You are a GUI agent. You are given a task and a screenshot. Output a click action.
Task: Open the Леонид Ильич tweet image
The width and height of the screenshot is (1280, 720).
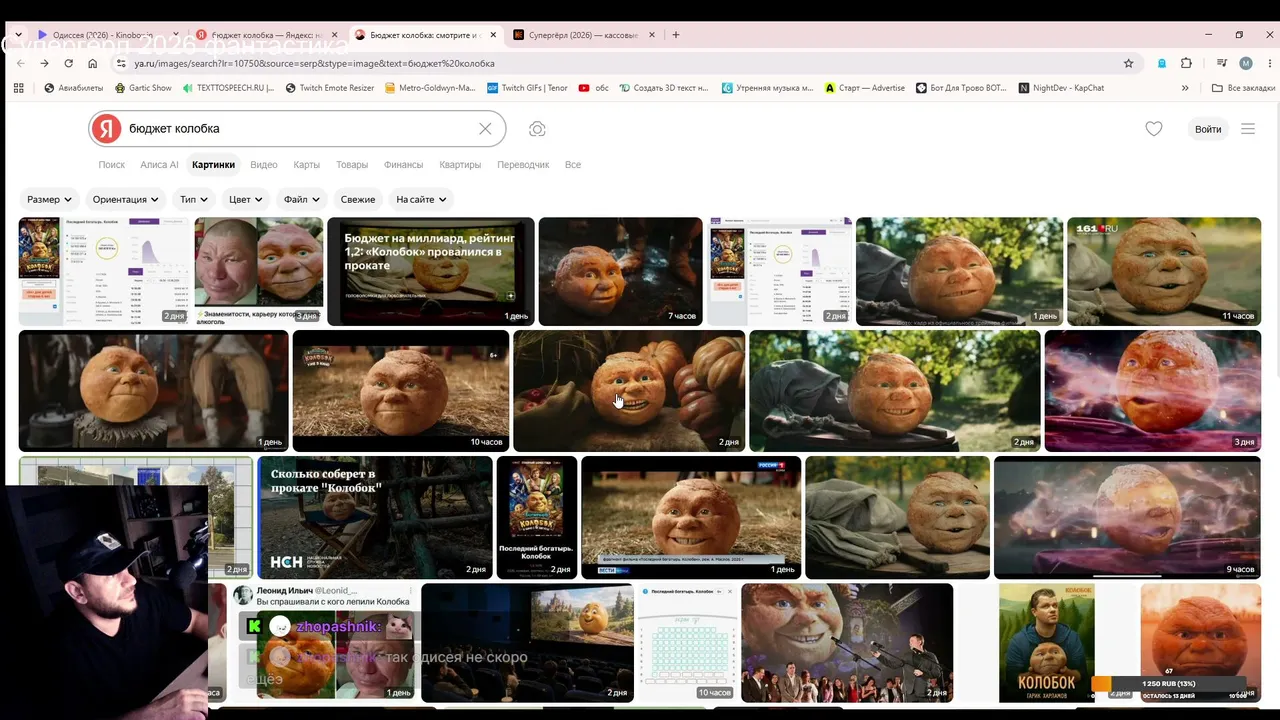click(323, 643)
